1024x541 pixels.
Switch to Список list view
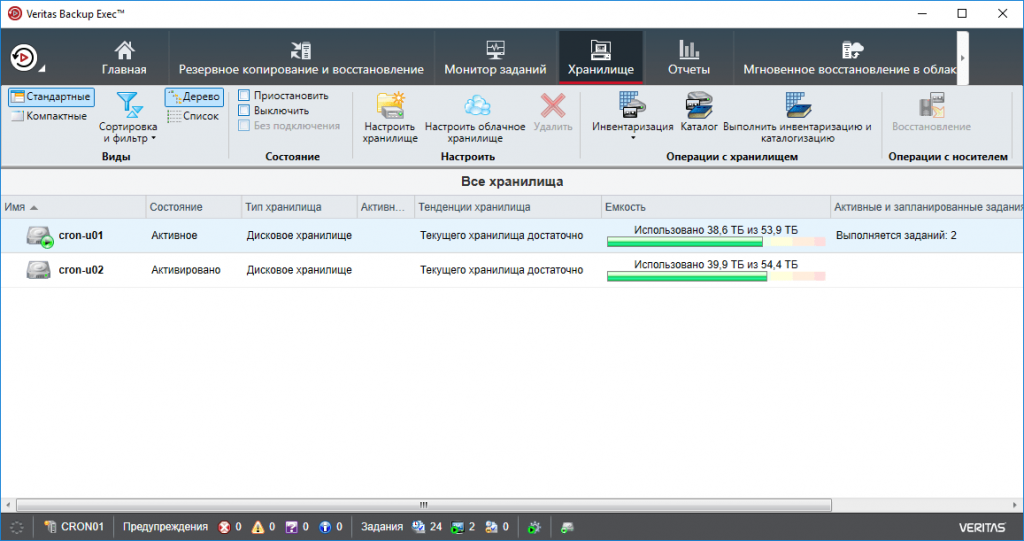tap(193, 116)
